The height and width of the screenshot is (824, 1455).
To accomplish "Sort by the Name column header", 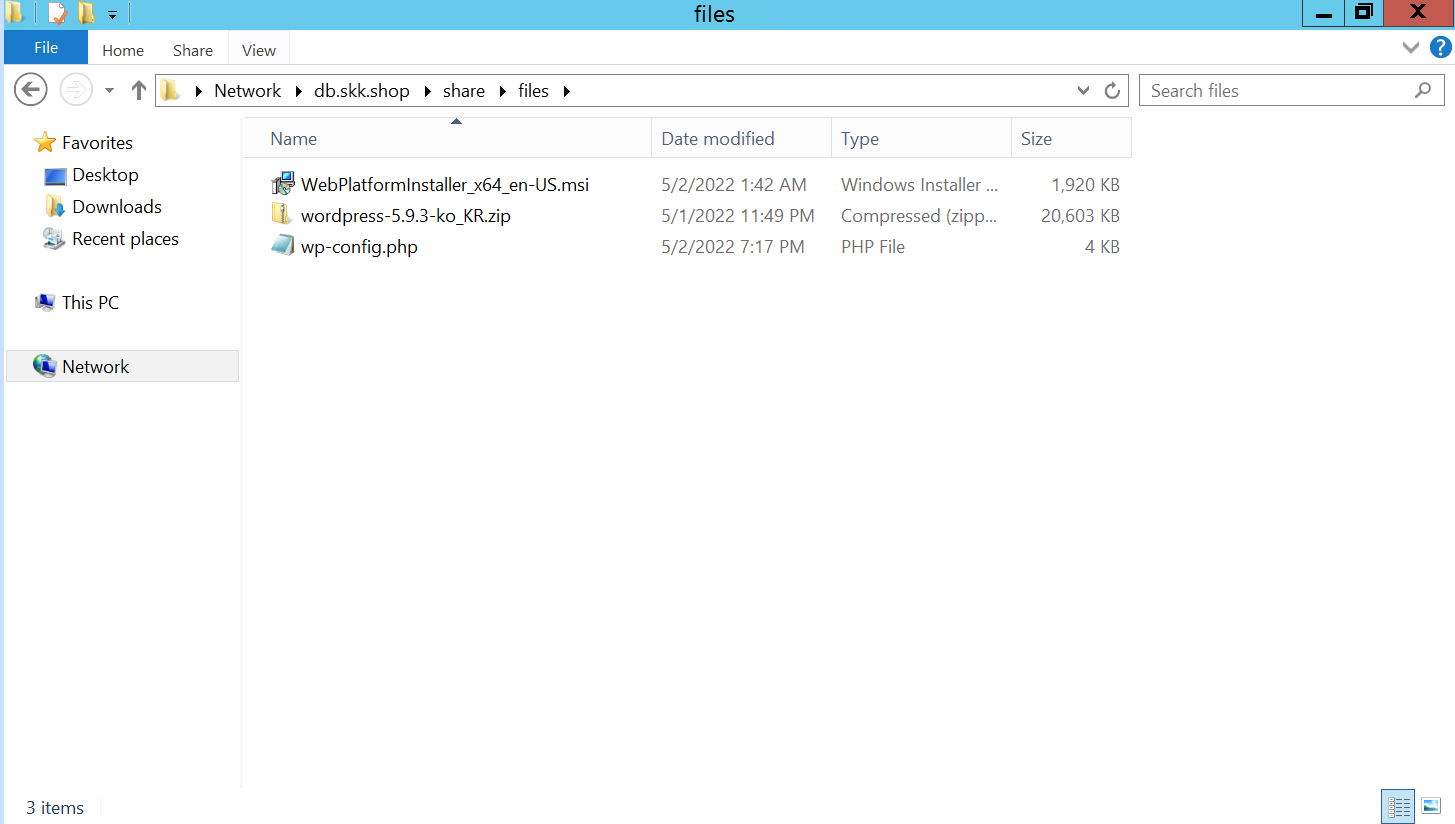I will click(447, 138).
